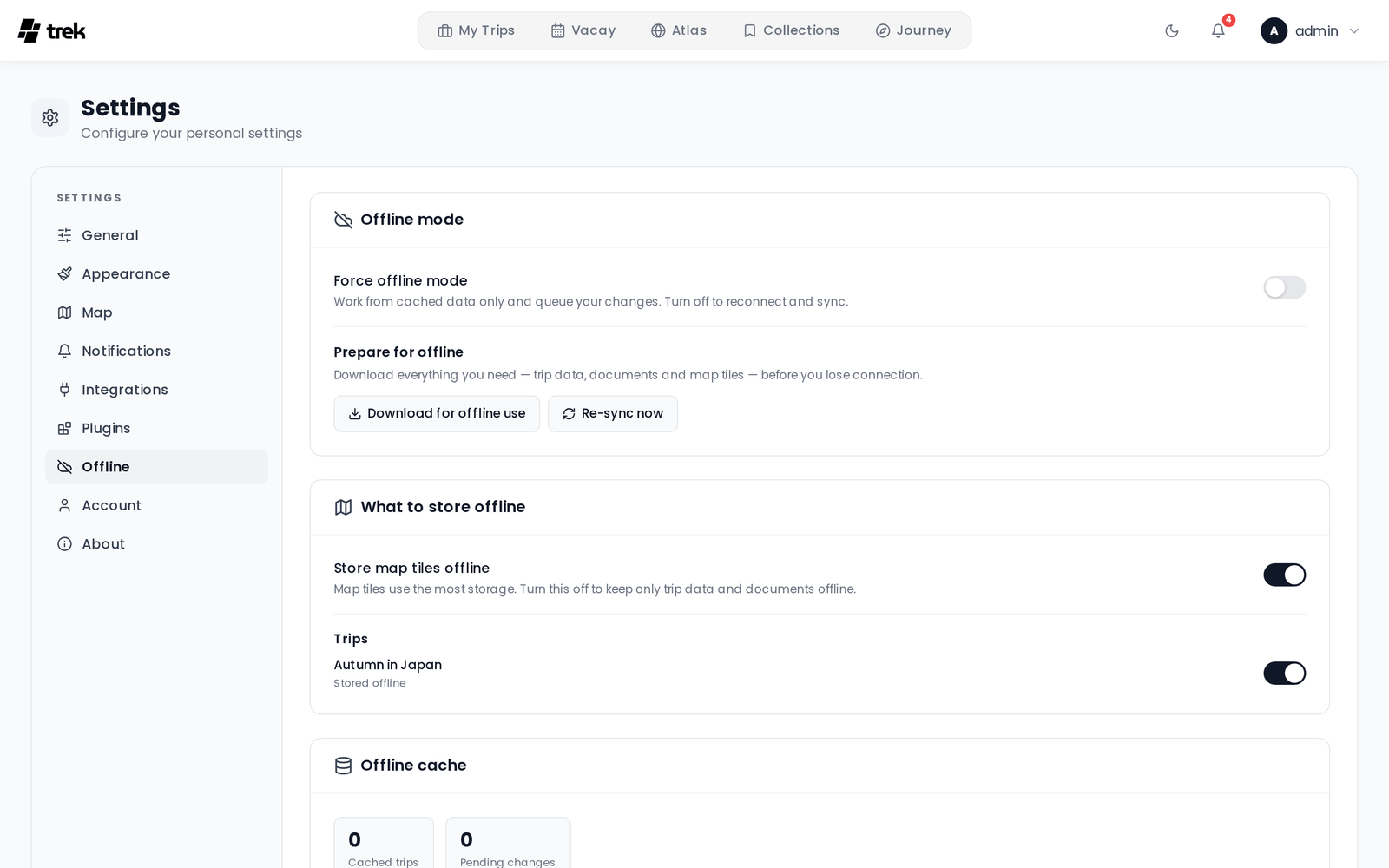Click the Re-sync now button
This screenshot has width=1389, height=868.
pos(613,414)
